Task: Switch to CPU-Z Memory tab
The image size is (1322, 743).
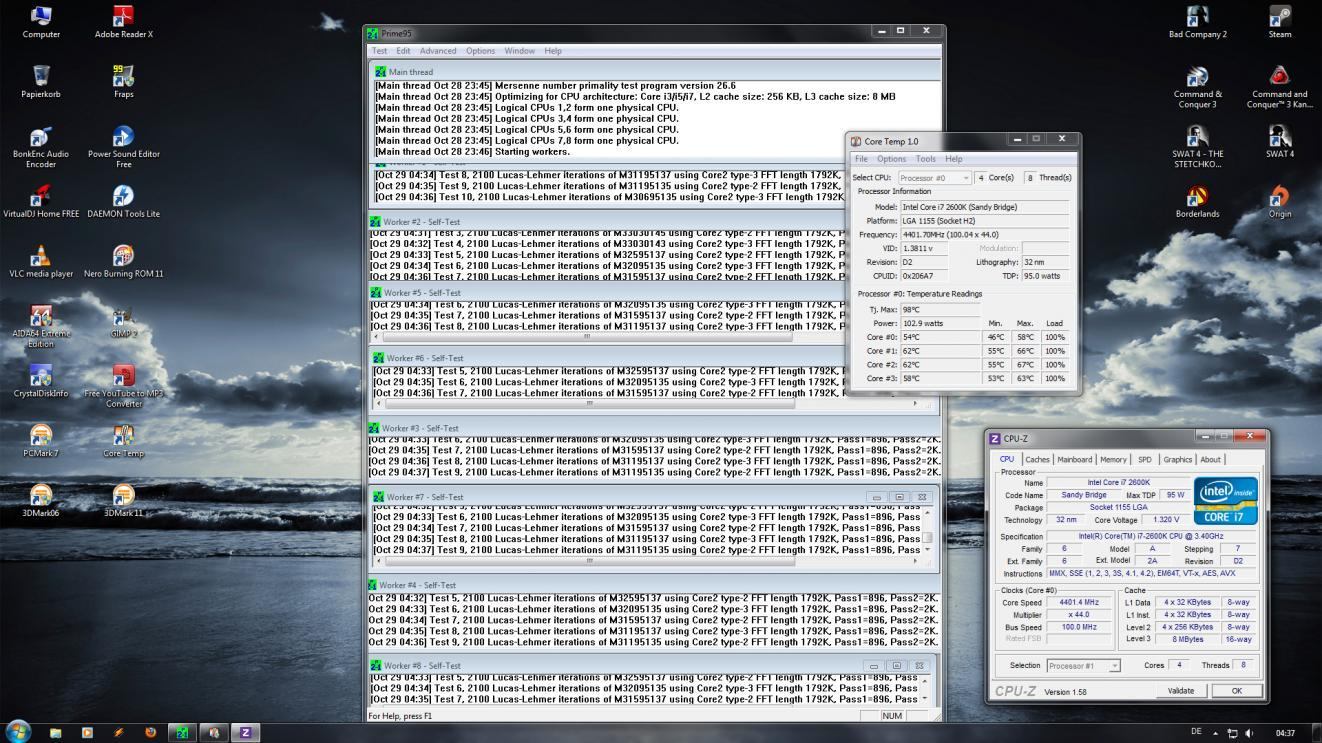Action: (1113, 460)
